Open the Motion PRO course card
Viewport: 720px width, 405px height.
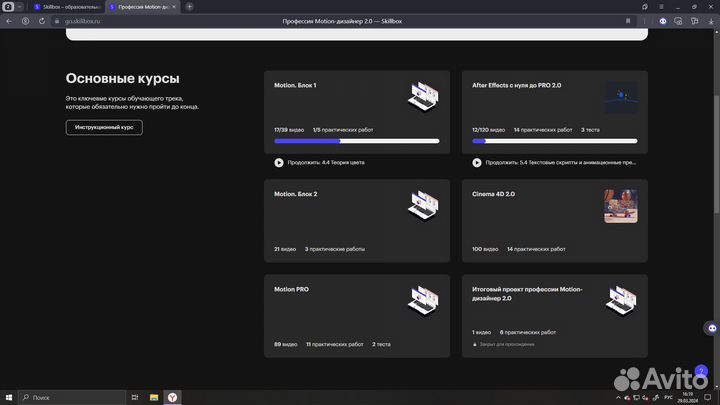click(x=356, y=315)
